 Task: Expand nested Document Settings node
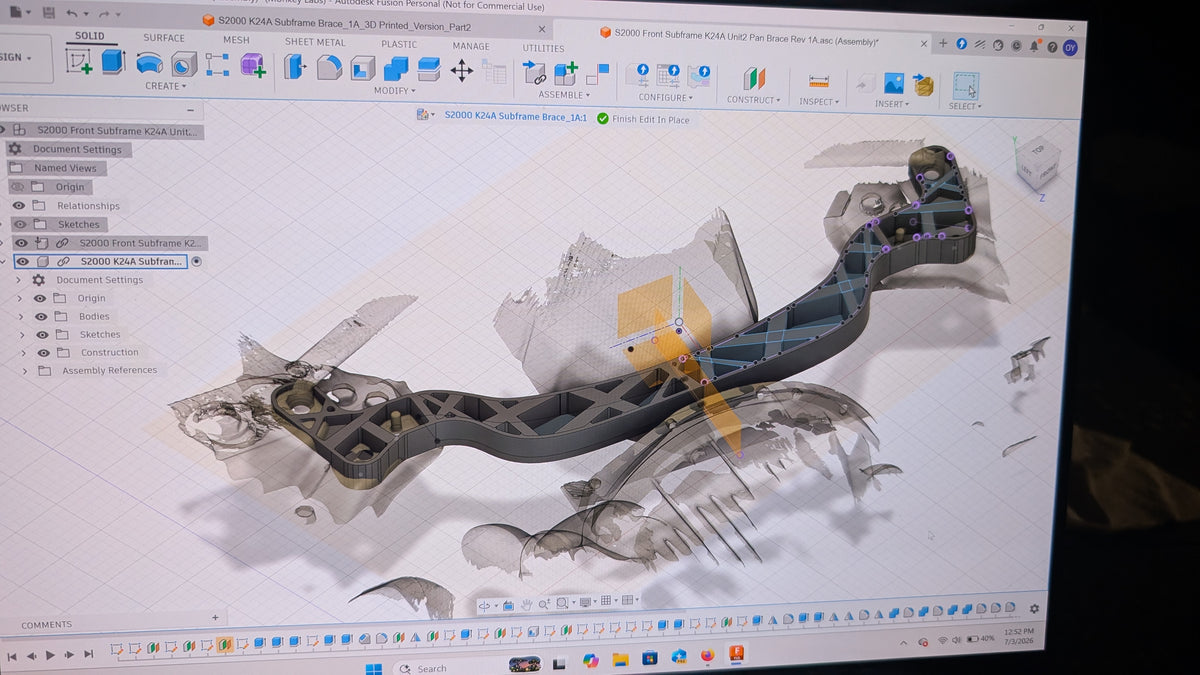click(19, 280)
